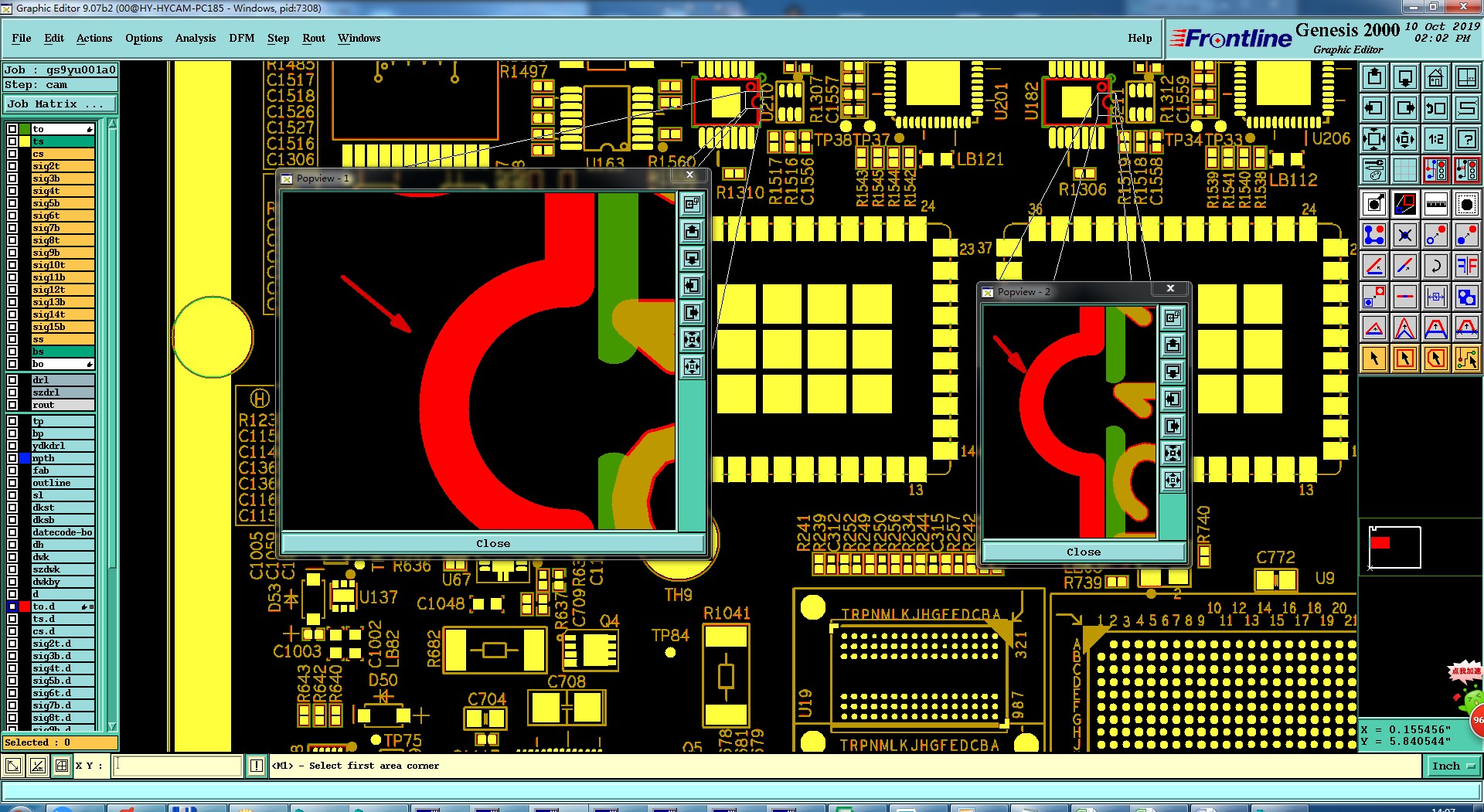Click the X Y coordinate input field
This screenshot has height=812, width=1484.
point(178,766)
